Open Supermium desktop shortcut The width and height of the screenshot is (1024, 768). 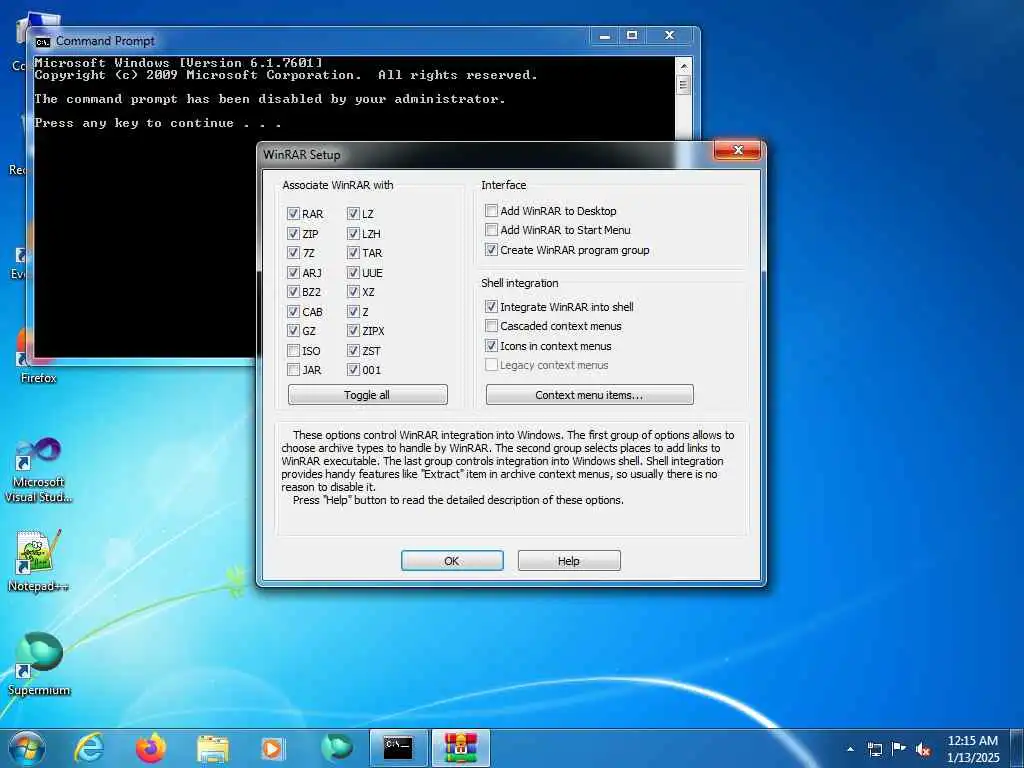coord(38,664)
